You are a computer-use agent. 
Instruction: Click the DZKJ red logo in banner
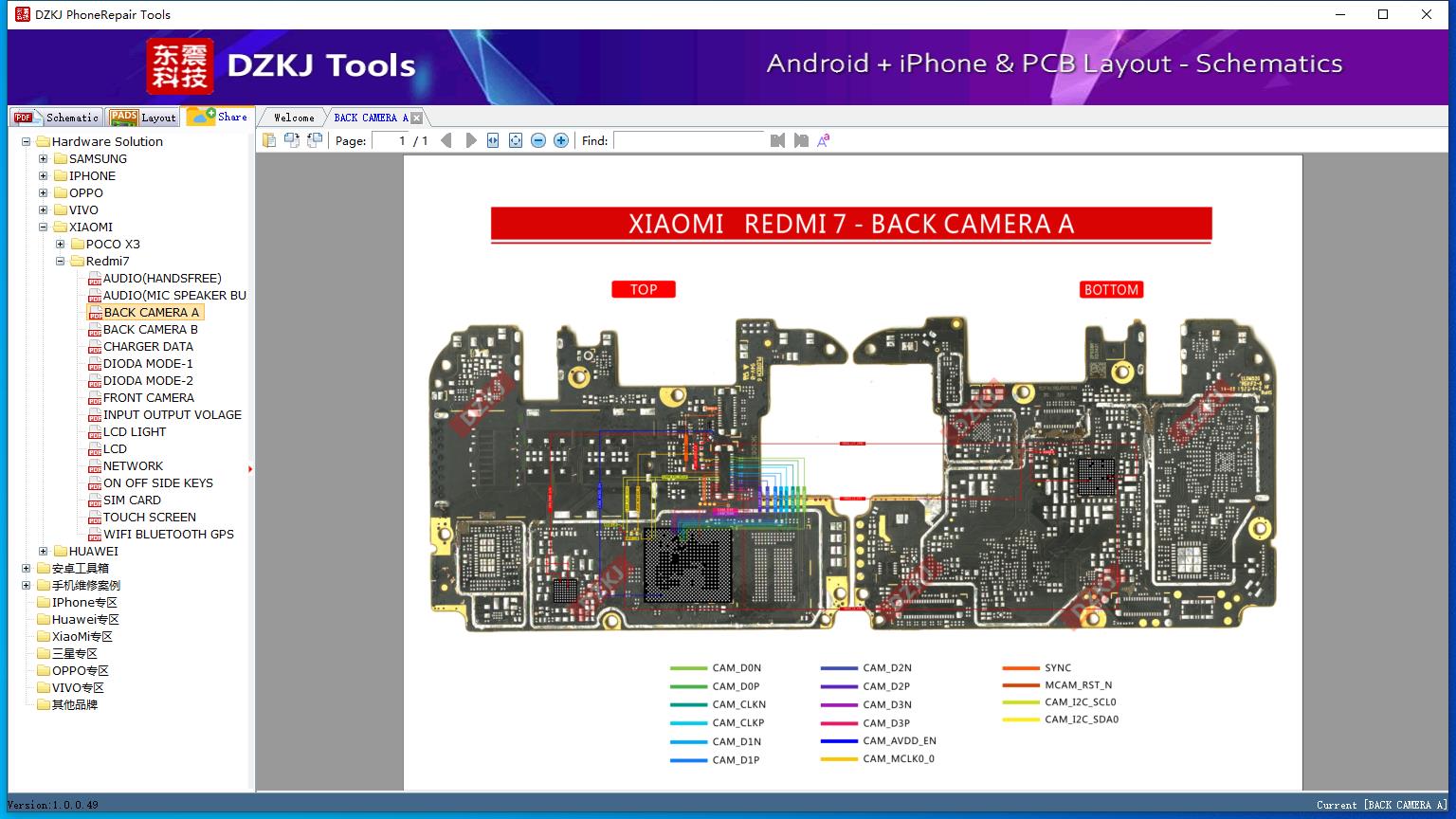pyautogui.click(x=180, y=65)
